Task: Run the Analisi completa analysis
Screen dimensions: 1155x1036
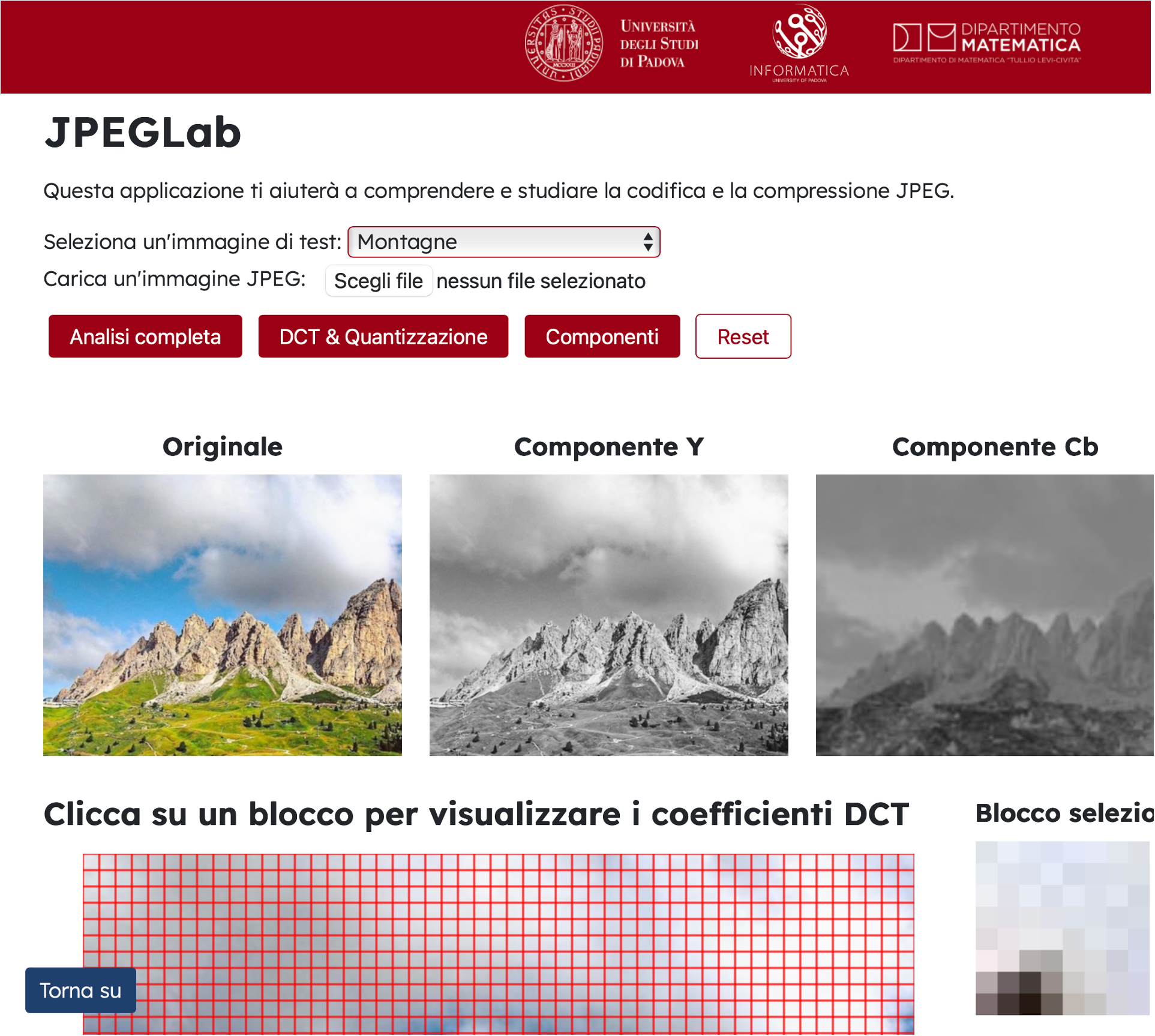Action: click(x=145, y=337)
